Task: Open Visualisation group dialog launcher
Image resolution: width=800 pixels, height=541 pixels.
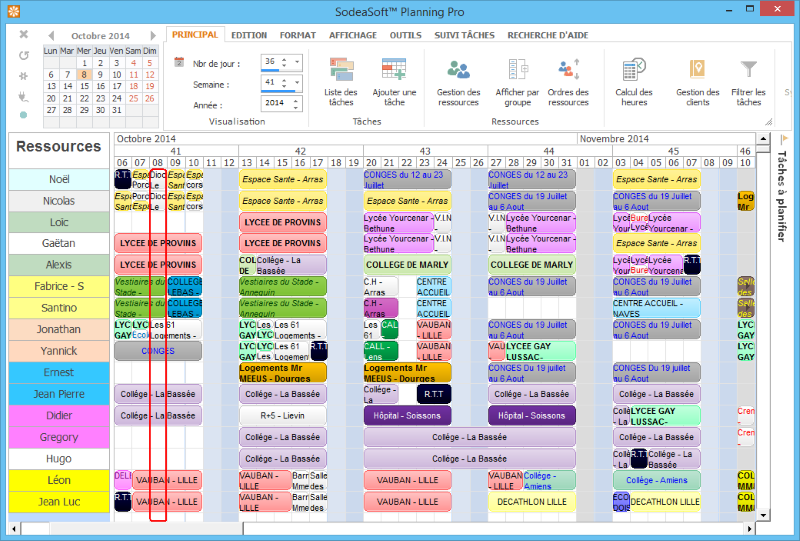Action: click(768, 121)
